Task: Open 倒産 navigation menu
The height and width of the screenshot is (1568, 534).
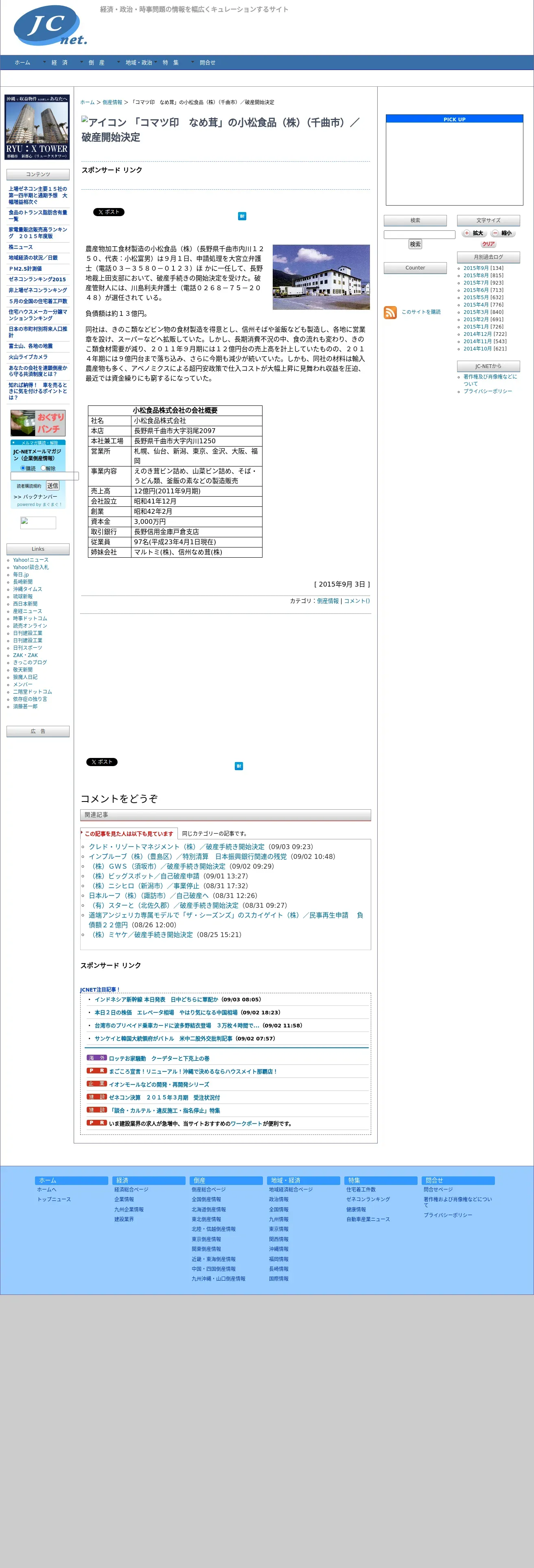Action: [x=96, y=63]
